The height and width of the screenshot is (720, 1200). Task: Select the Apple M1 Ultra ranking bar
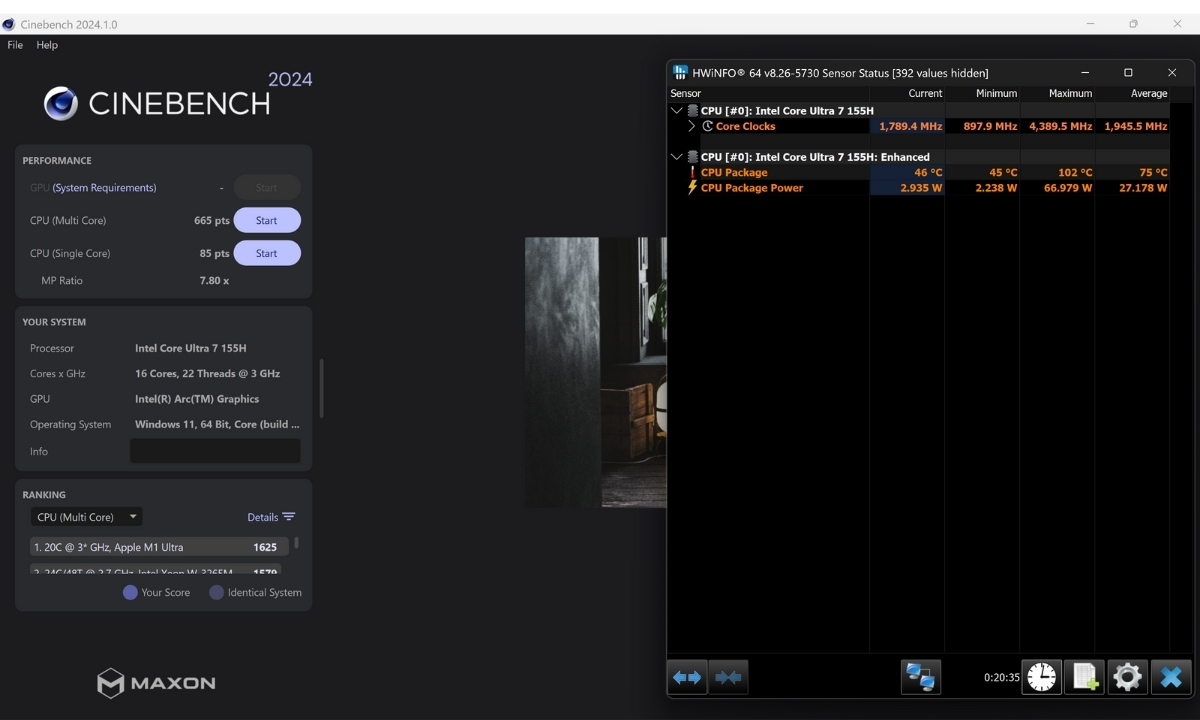pos(159,547)
